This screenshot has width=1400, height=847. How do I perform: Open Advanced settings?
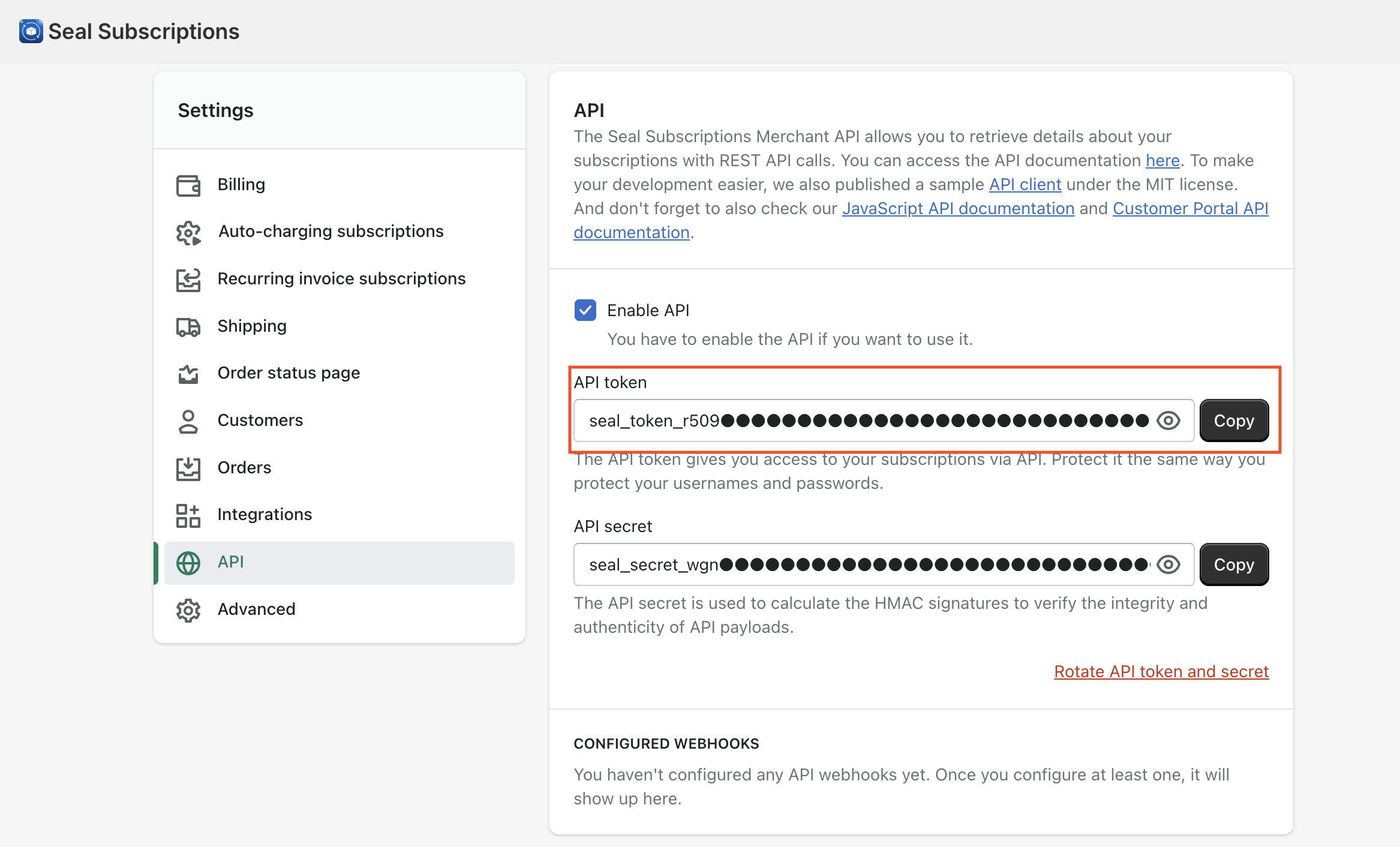point(340,609)
